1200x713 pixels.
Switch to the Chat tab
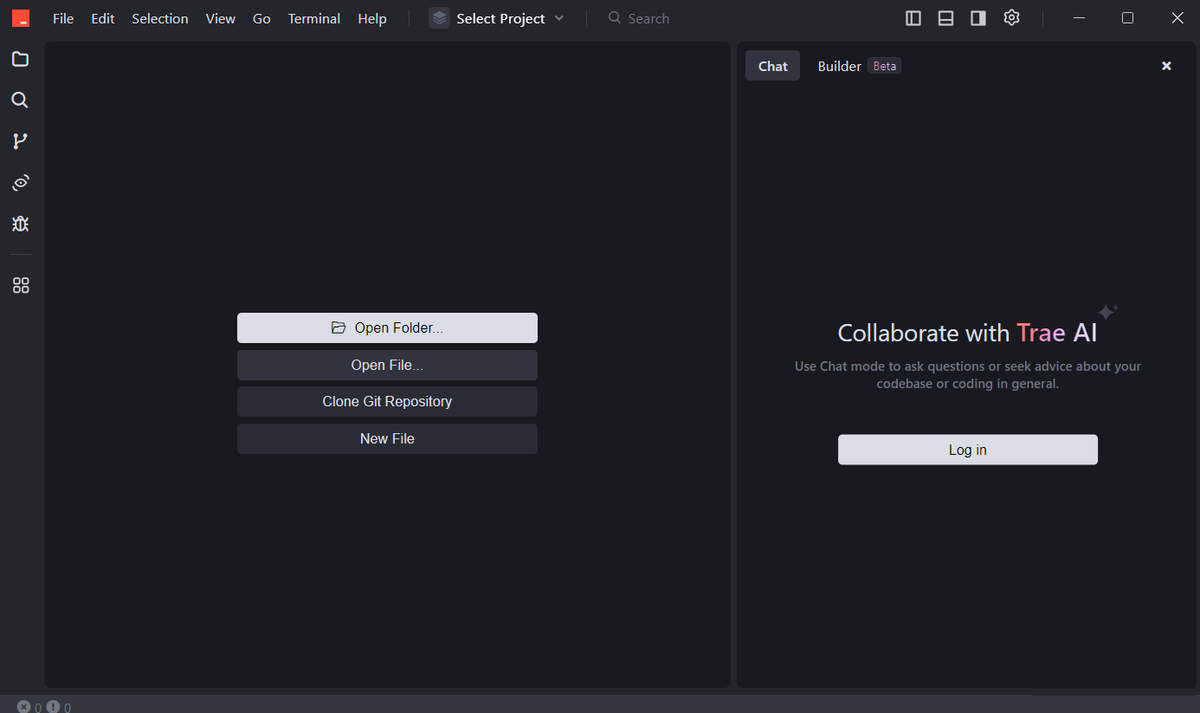(x=773, y=66)
